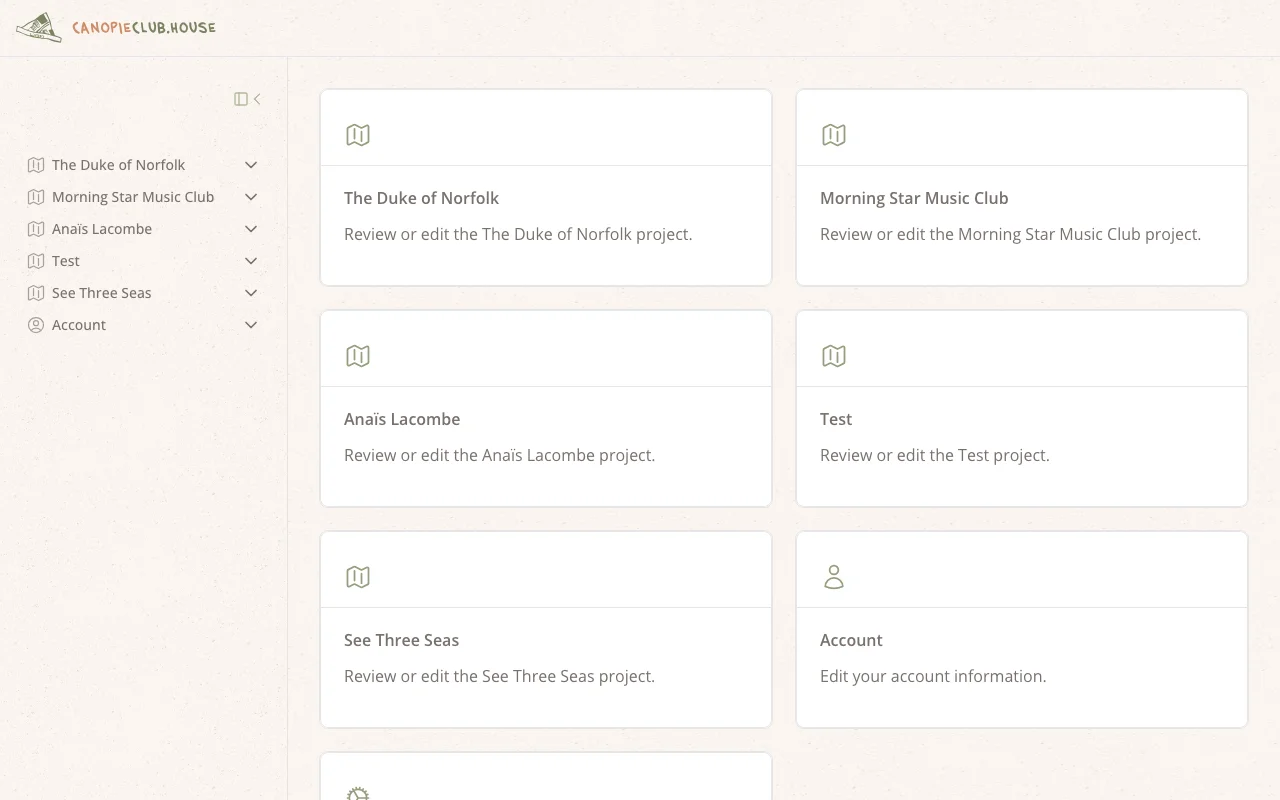Open Account in the sidebar
Image resolution: width=1280 pixels, height=800 pixels.
pyautogui.click(x=79, y=325)
